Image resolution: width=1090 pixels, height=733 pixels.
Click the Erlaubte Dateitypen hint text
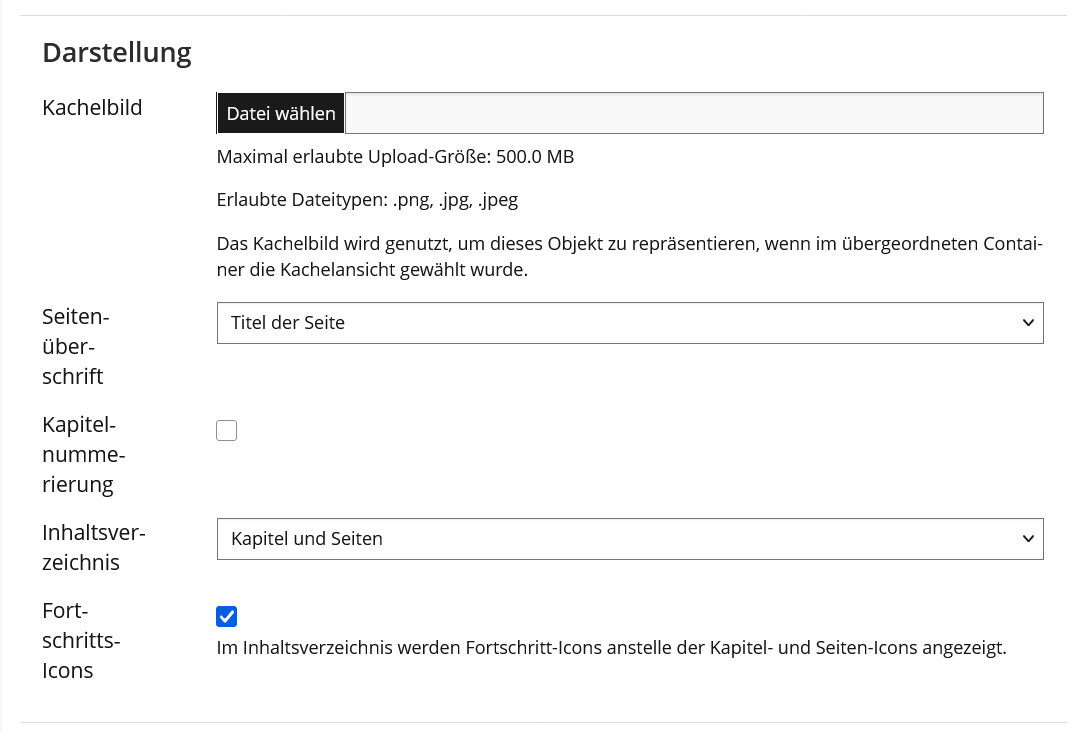(367, 200)
